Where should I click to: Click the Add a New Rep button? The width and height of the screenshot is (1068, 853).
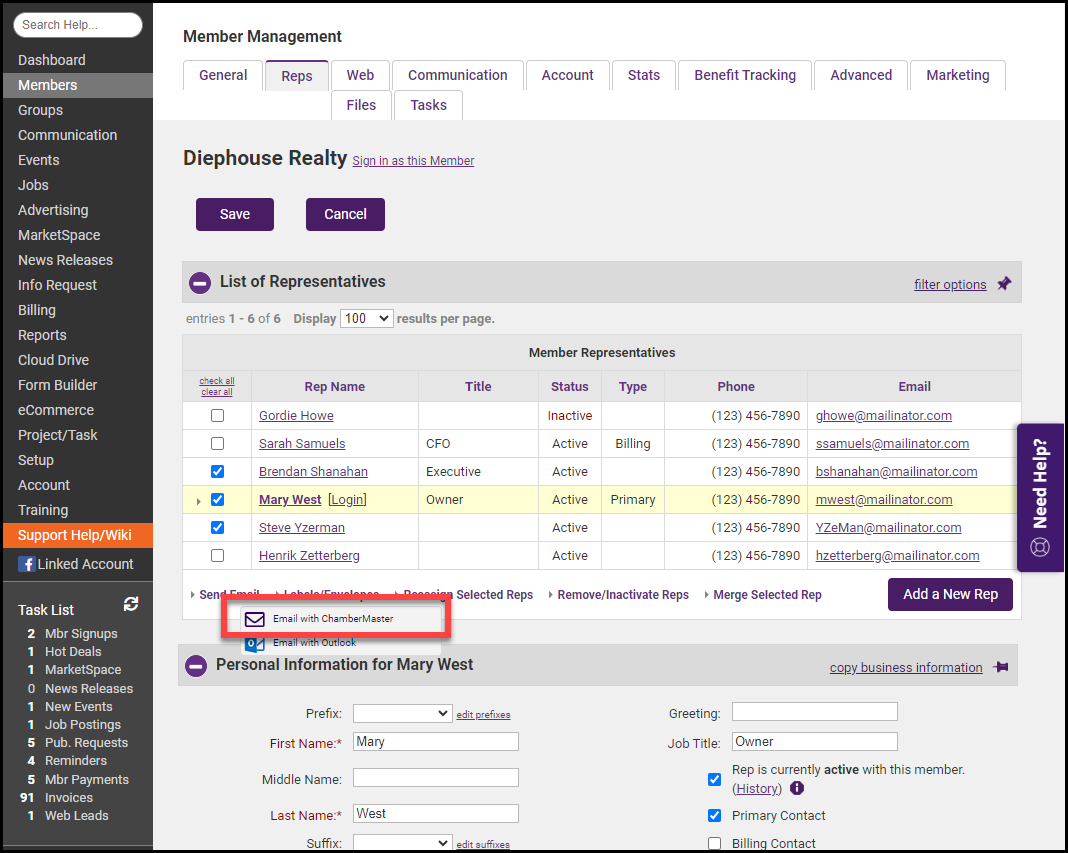coord(950,594)
